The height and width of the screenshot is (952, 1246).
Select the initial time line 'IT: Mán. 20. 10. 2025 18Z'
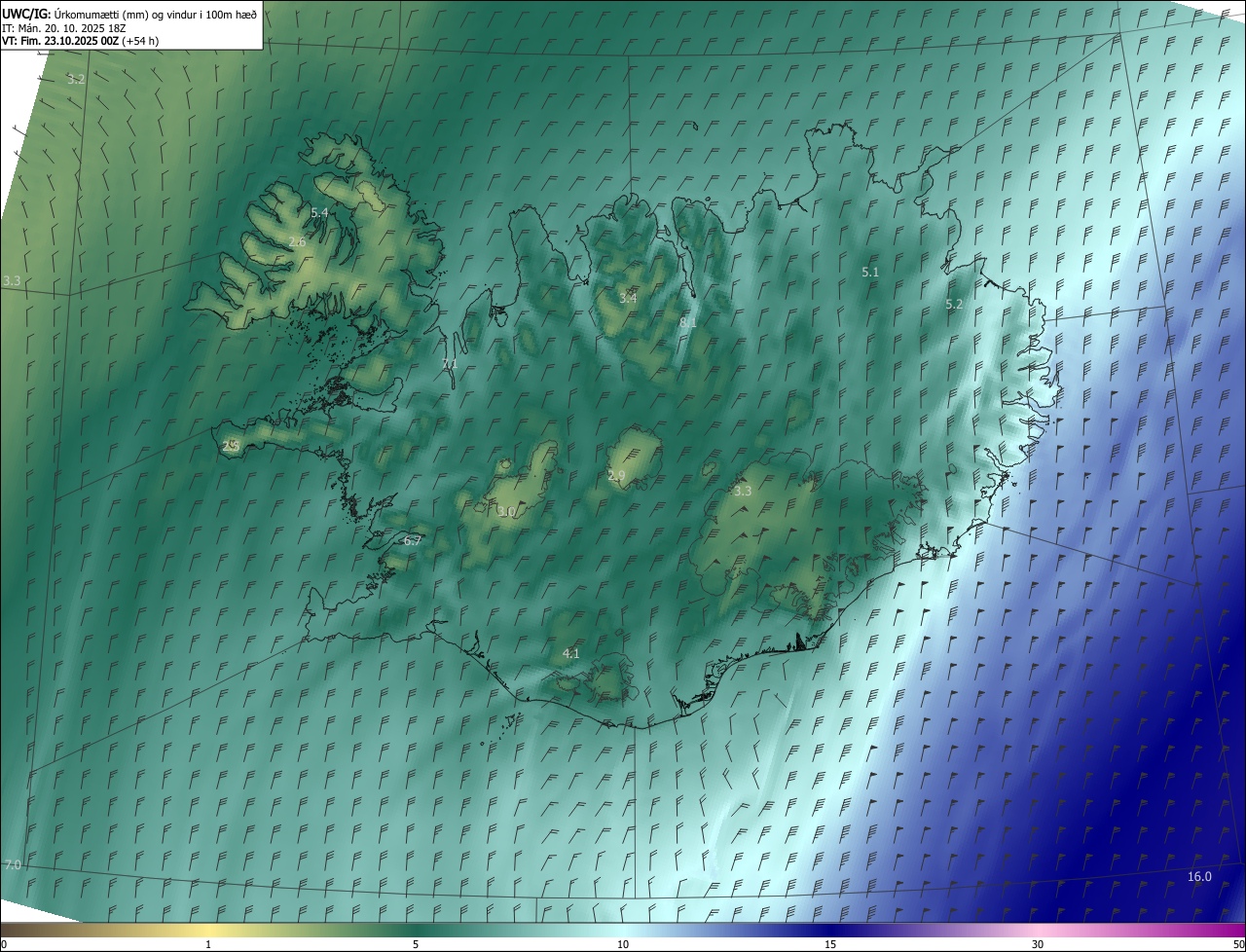(64, 27)
